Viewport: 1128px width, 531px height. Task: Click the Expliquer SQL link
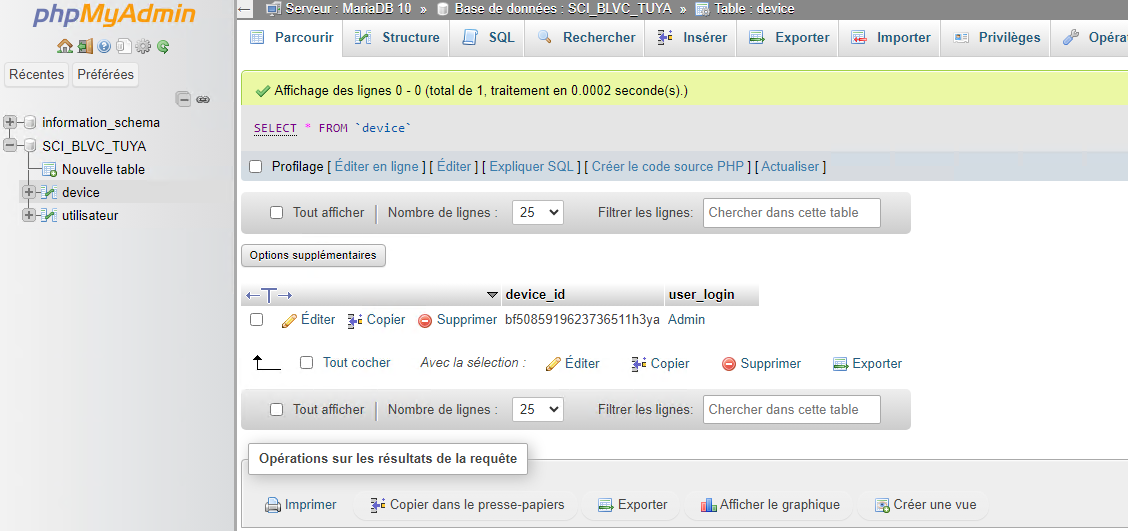[531, 167]
